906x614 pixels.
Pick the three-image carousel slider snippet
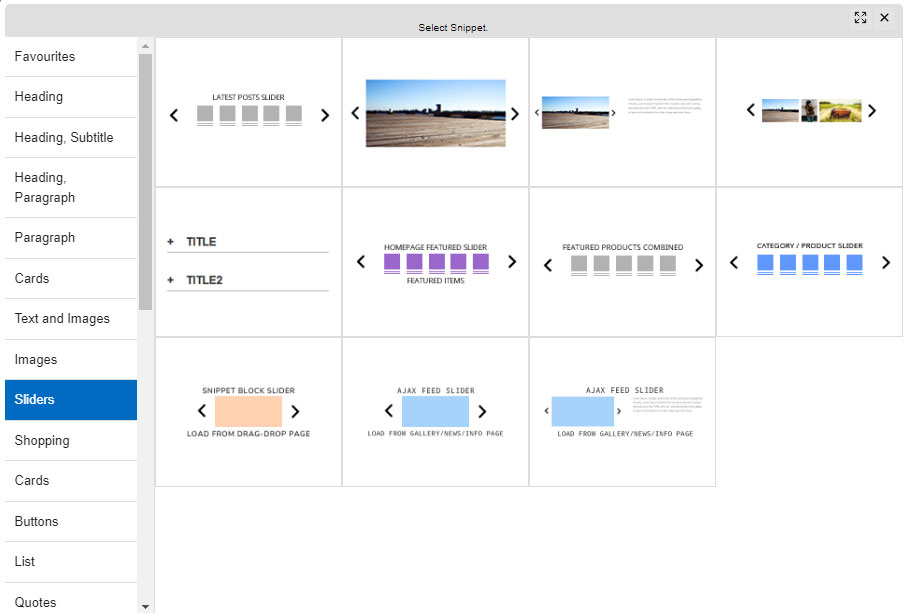pos(810,112)
